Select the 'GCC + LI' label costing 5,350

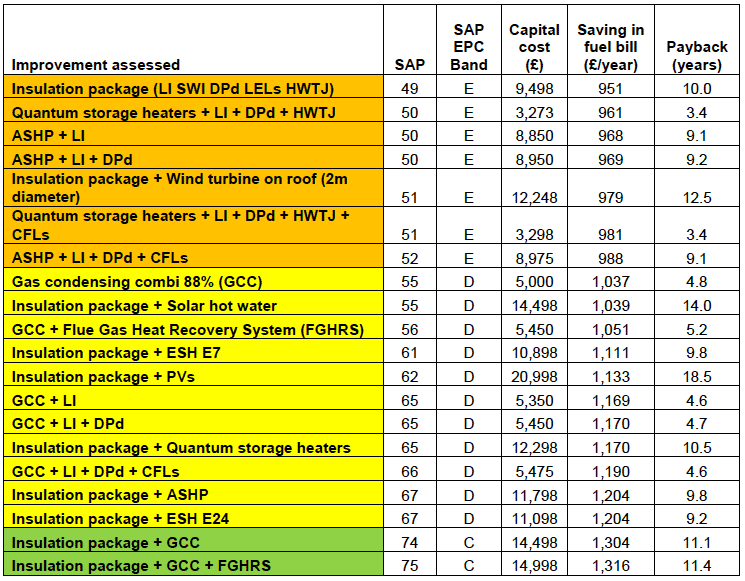[x=44, y=400]
